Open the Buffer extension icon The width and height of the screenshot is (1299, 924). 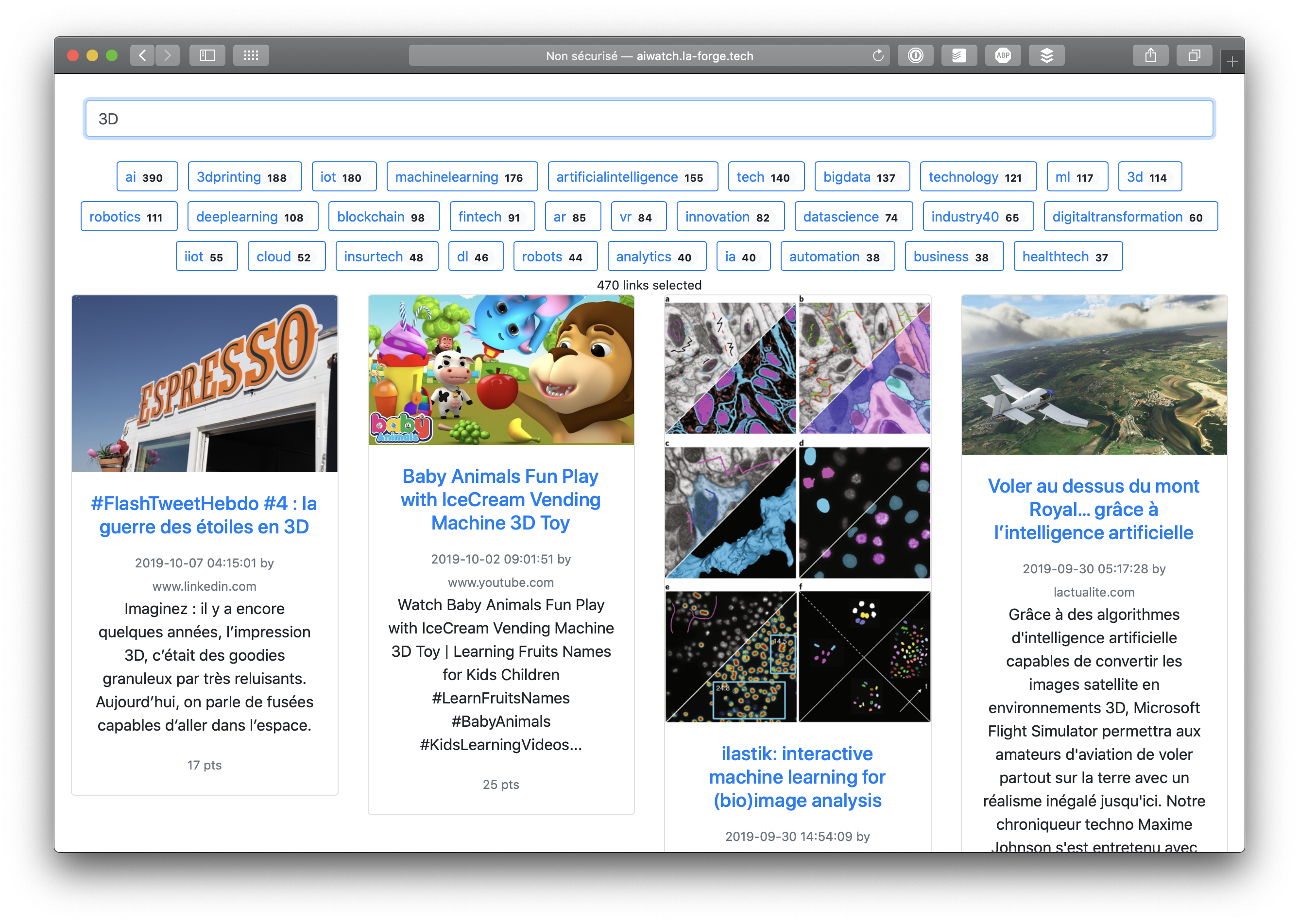click(1047, 55)
